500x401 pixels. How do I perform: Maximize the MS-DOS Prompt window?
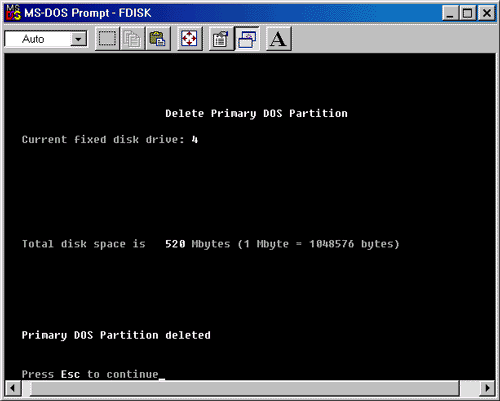coord(468,13)
